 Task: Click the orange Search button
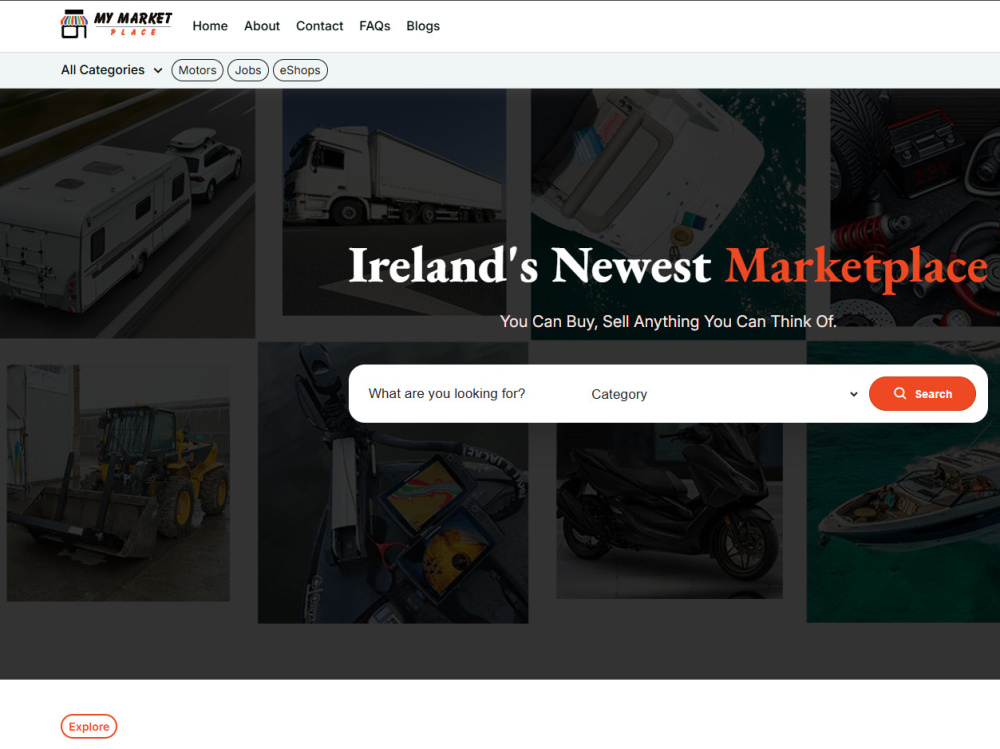point(922,394)
